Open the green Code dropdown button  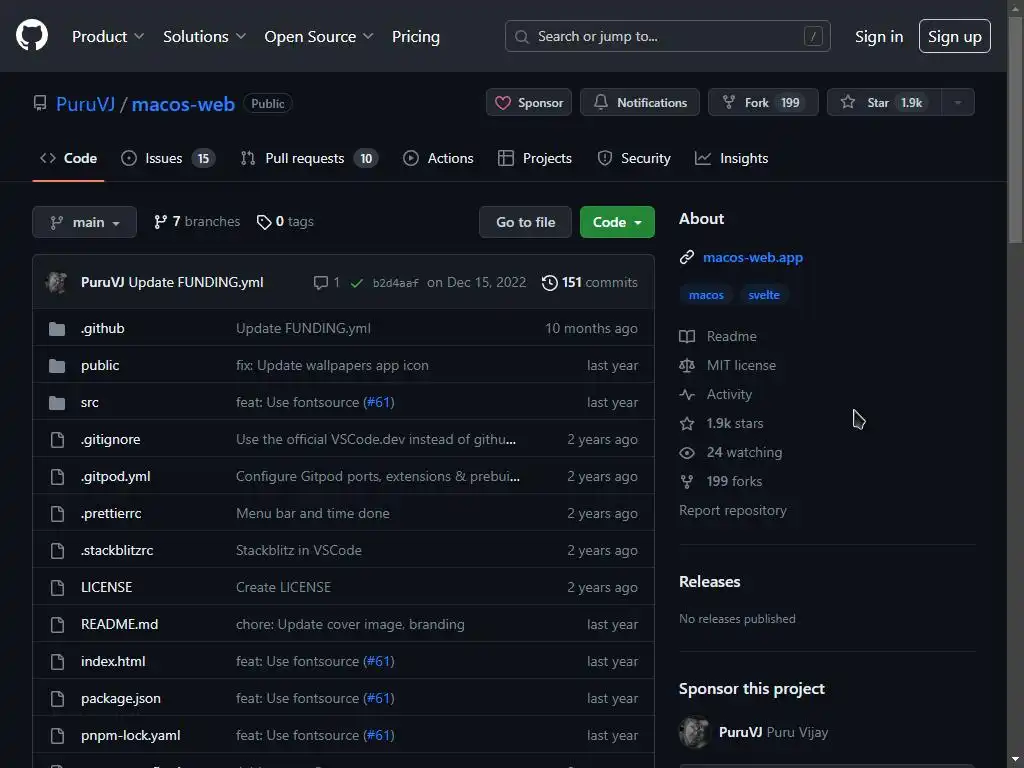tap(617, 222)
